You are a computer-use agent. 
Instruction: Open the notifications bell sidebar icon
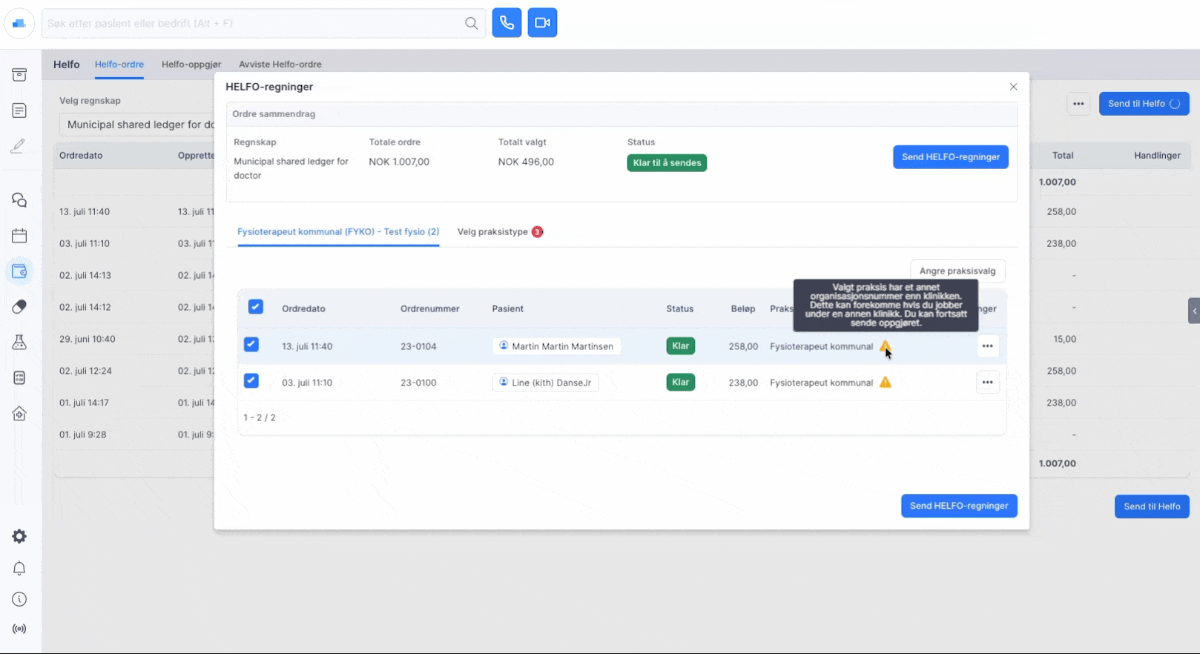(19, 568)
